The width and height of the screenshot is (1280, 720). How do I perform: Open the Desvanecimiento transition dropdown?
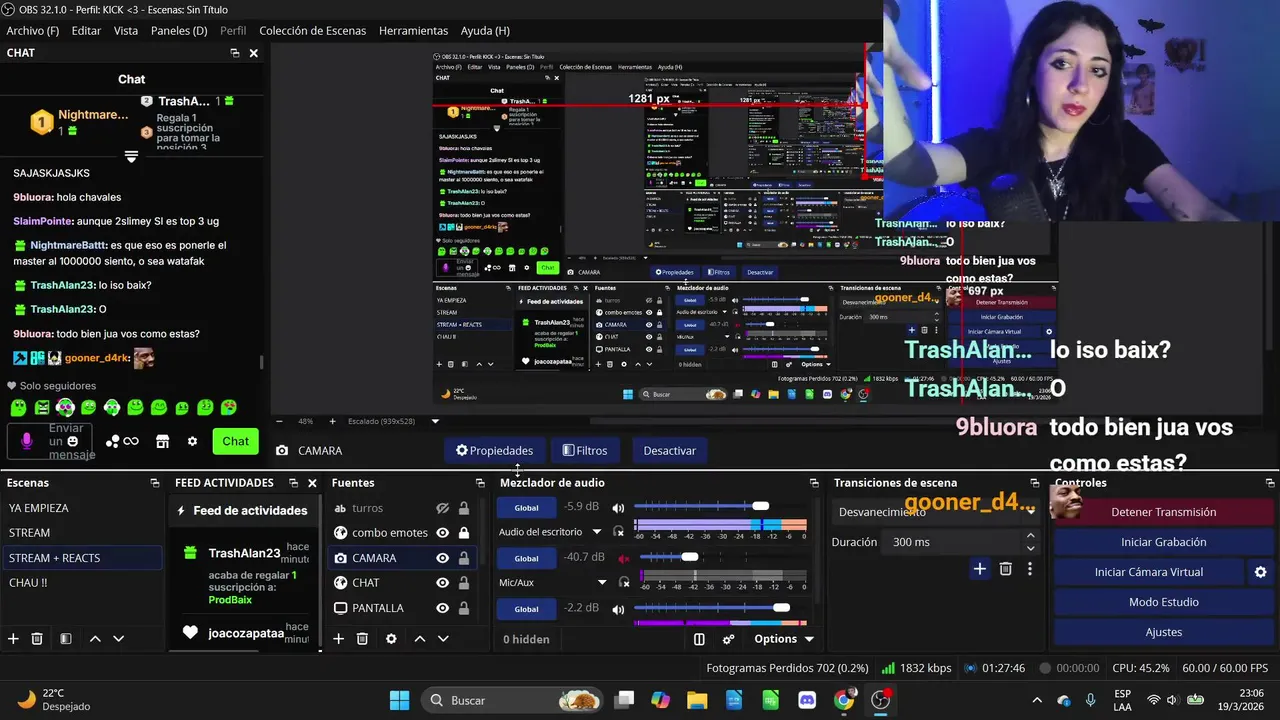[935, 512]
